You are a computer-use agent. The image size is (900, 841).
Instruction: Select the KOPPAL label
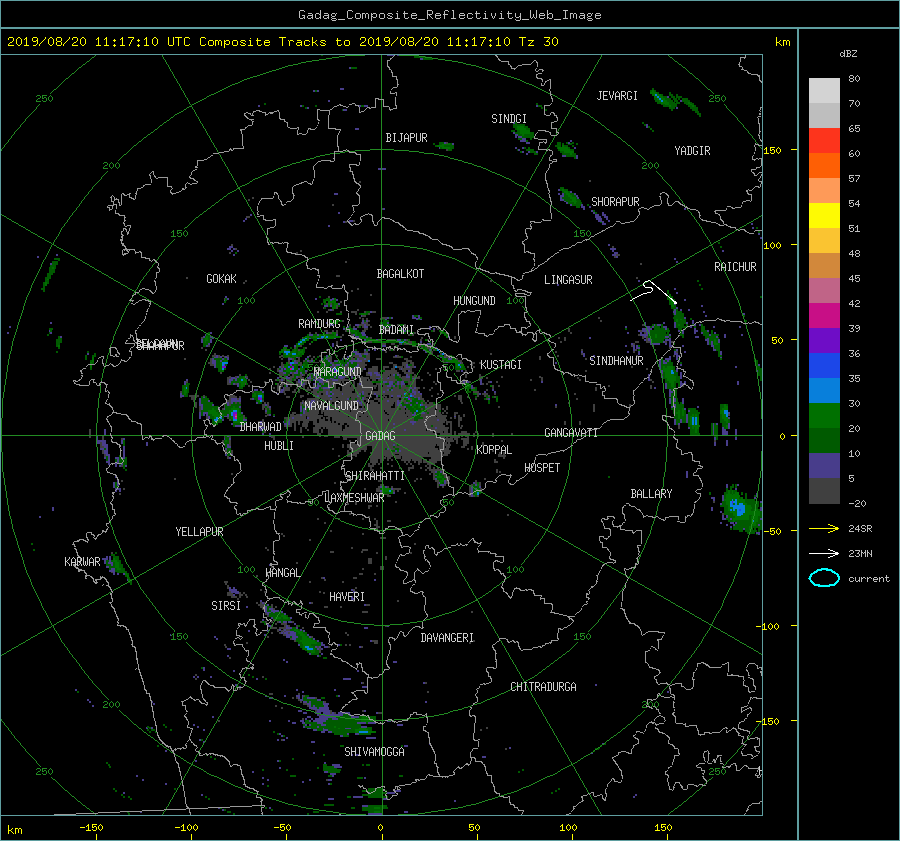[x=494, y=449]
